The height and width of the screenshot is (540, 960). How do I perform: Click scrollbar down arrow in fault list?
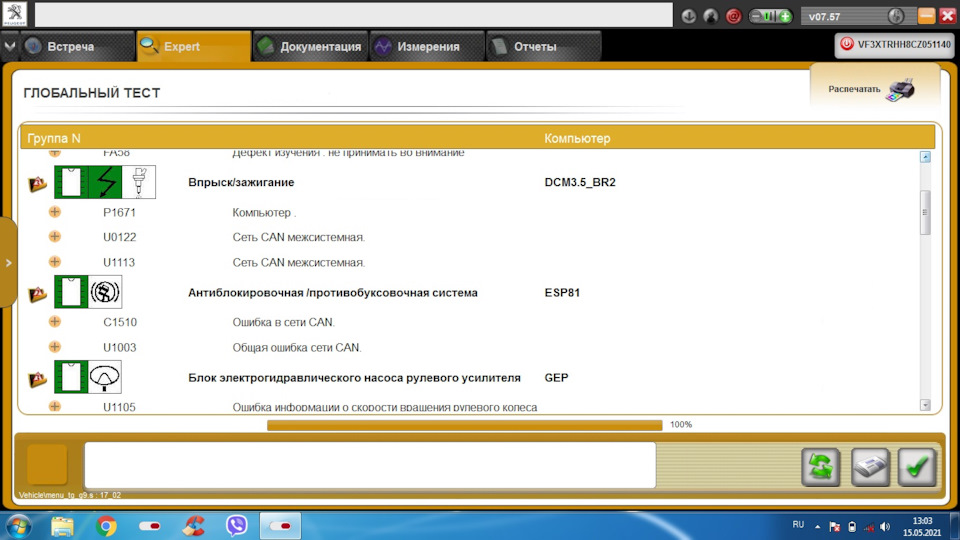925,405
